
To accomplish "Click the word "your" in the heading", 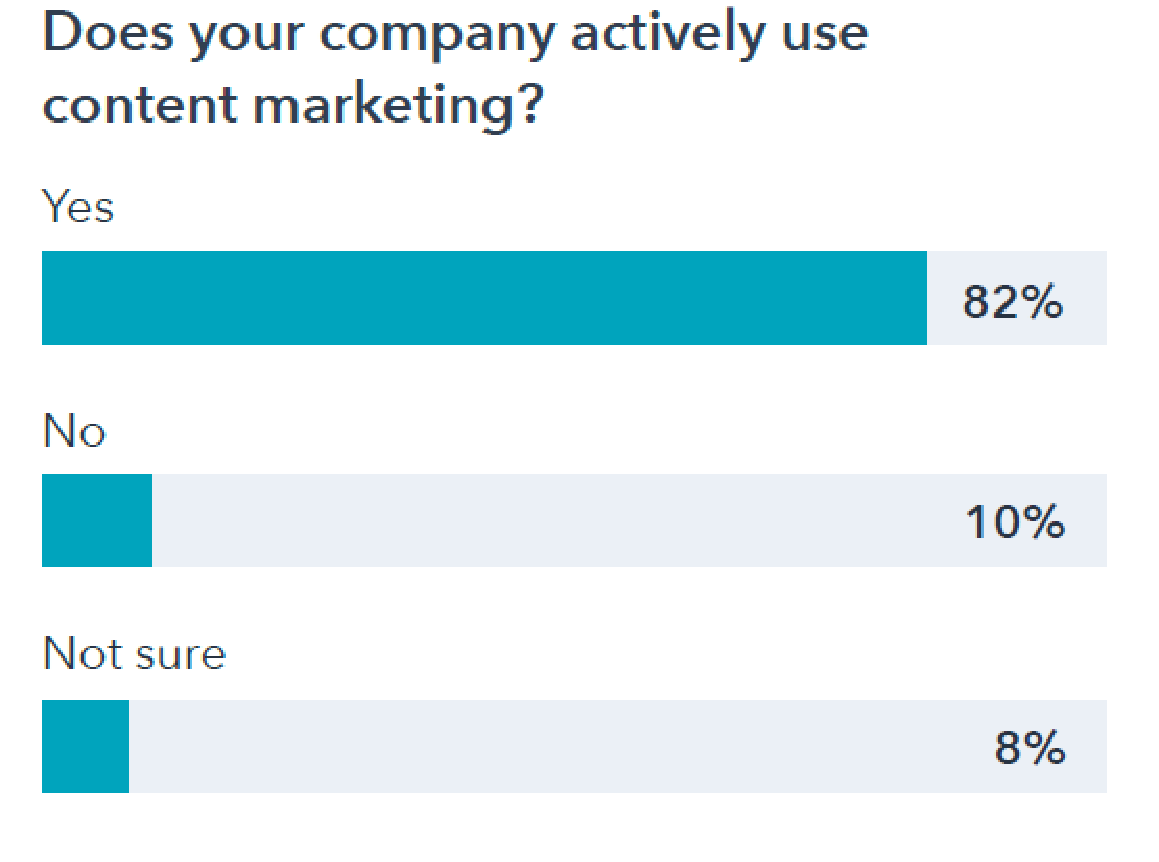I will point(237,37).
